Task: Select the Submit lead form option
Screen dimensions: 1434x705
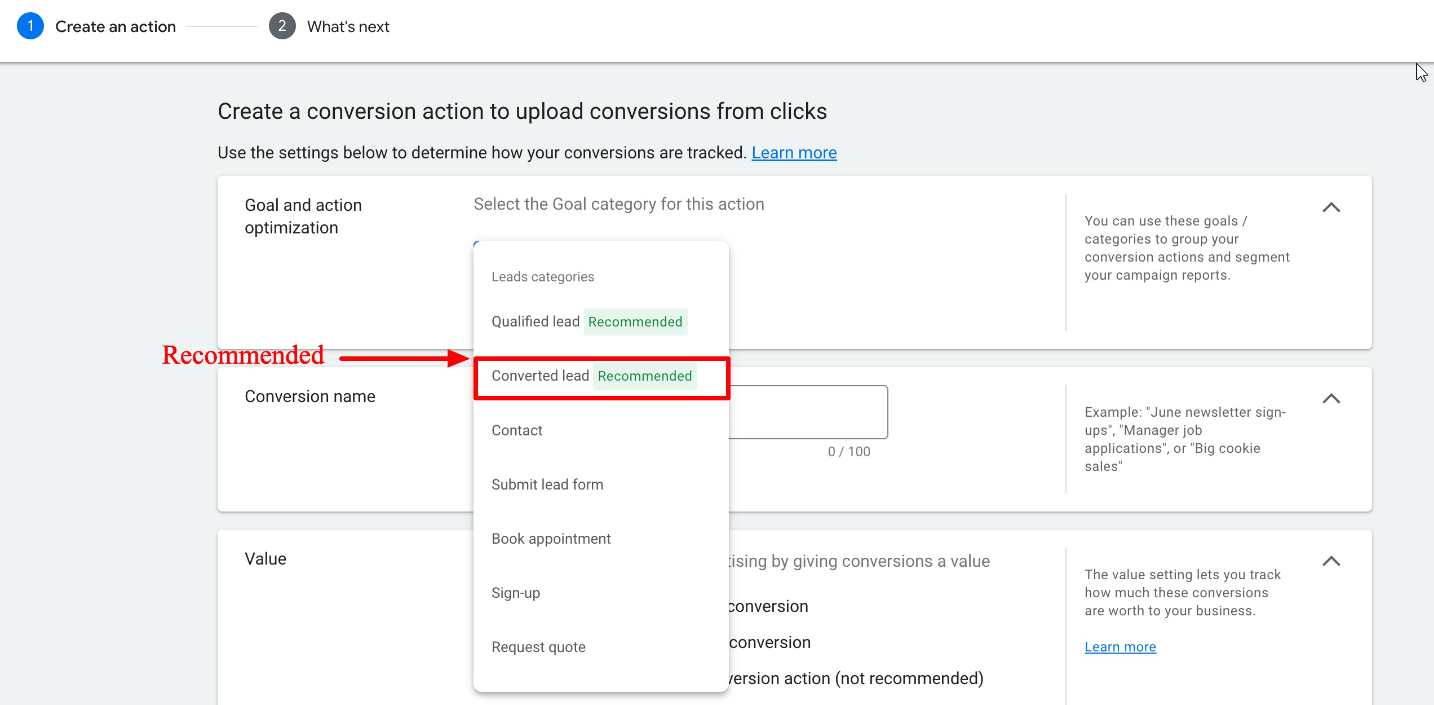Action: point(547,485)
